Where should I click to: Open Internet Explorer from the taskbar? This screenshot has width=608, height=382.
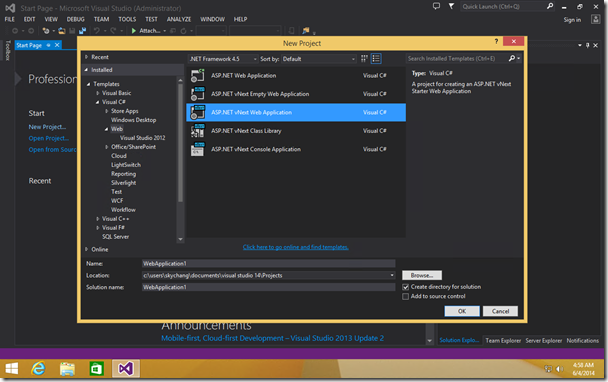pyautogui.click(x=38, y=368)
